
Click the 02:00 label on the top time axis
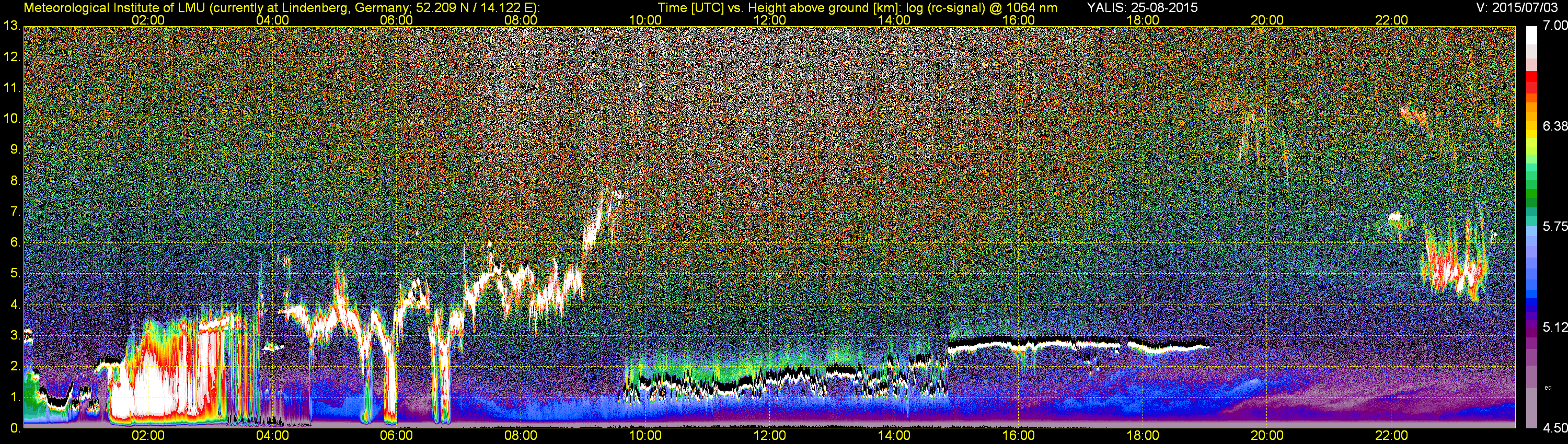[148, 20]
